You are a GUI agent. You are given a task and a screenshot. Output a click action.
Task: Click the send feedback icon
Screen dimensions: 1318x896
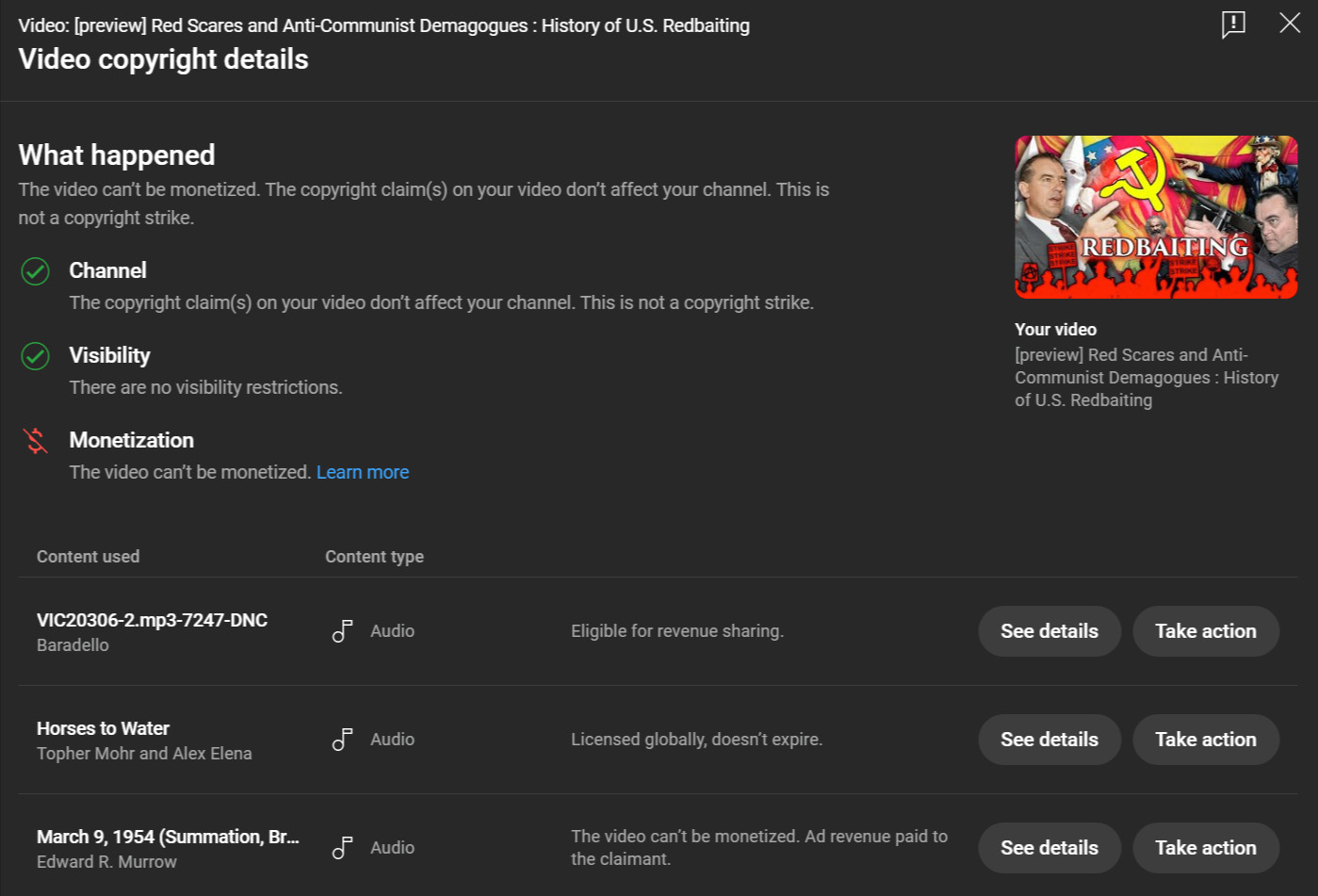coord(1233,24)
